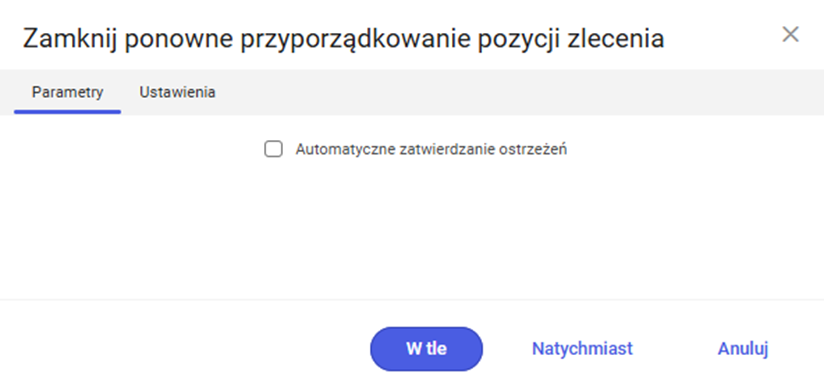Enable Automatyczne zatwierdzanie ostrzeżeń checkbox
Screen dimensions: 824x388
[273, 149]
